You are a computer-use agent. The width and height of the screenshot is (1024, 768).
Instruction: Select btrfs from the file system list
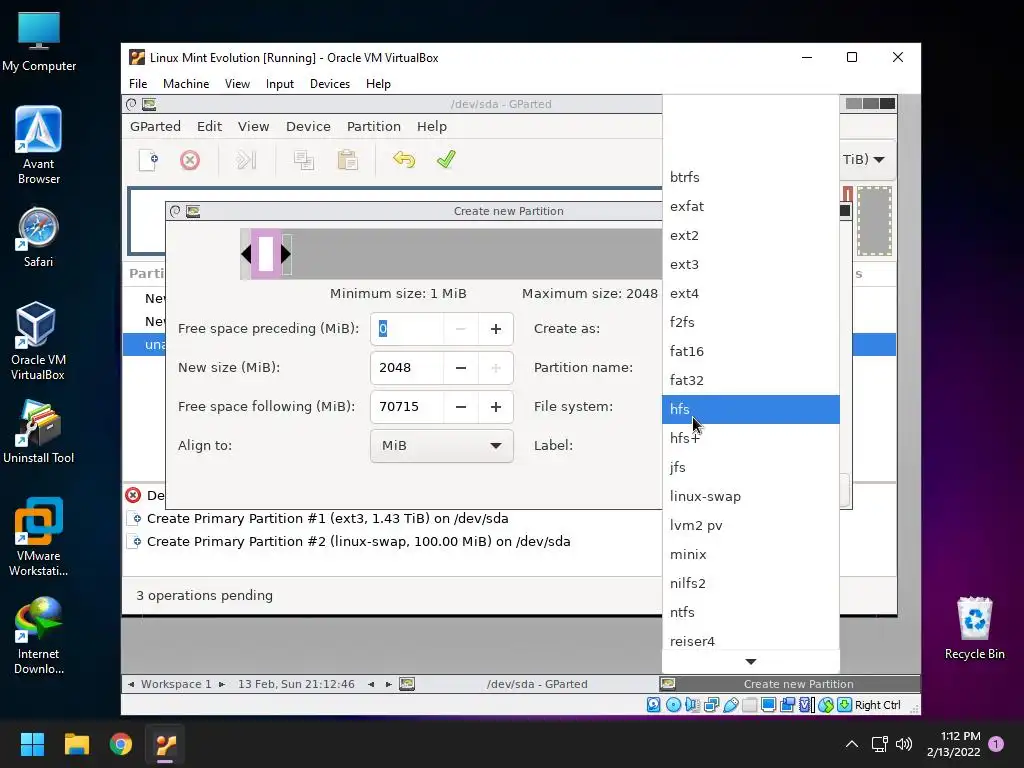point(750,177)
